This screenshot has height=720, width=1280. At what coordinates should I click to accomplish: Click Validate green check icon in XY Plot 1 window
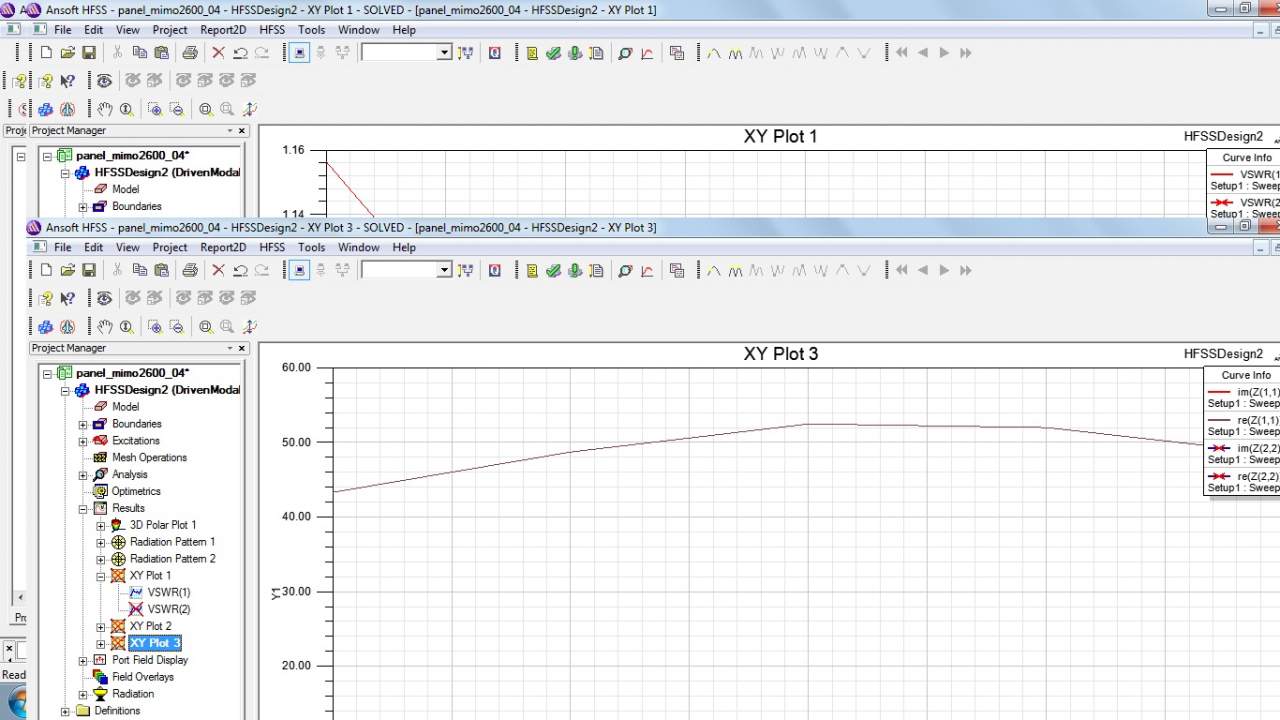553,52
